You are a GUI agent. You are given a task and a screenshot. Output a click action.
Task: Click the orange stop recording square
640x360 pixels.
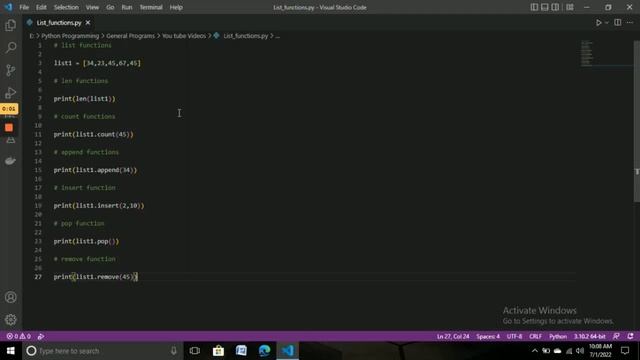click(9, 128)
